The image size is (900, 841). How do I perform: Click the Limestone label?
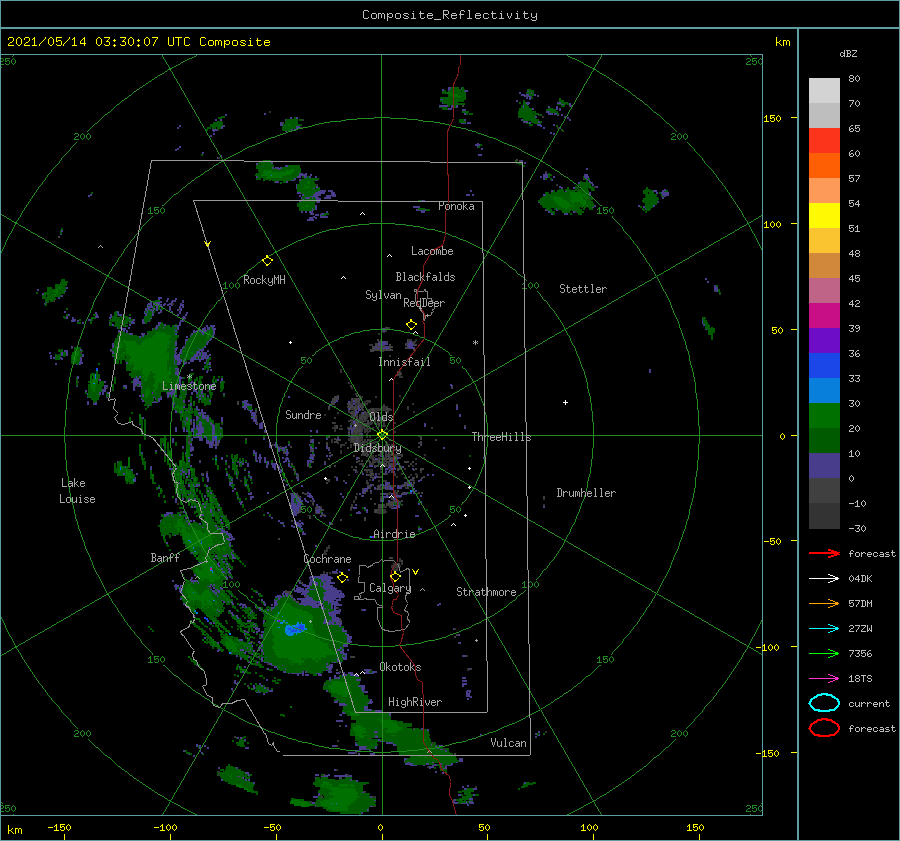point(189,386)
